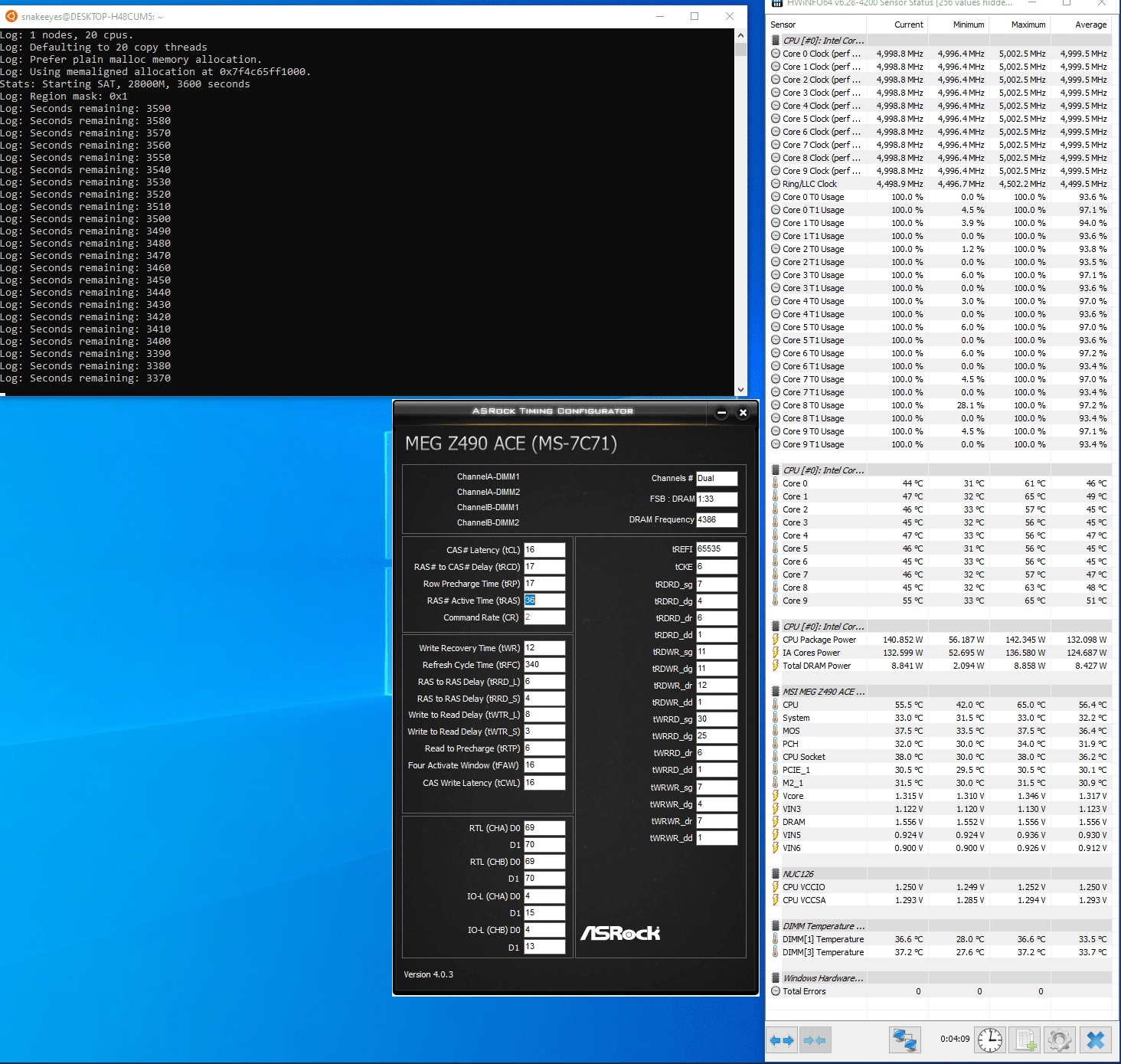This screenshot has width=1121, height=1064.
Task: Collapse the DIMM Temperature sensor group
Action: pyautogui.click(x=776, y=926)
